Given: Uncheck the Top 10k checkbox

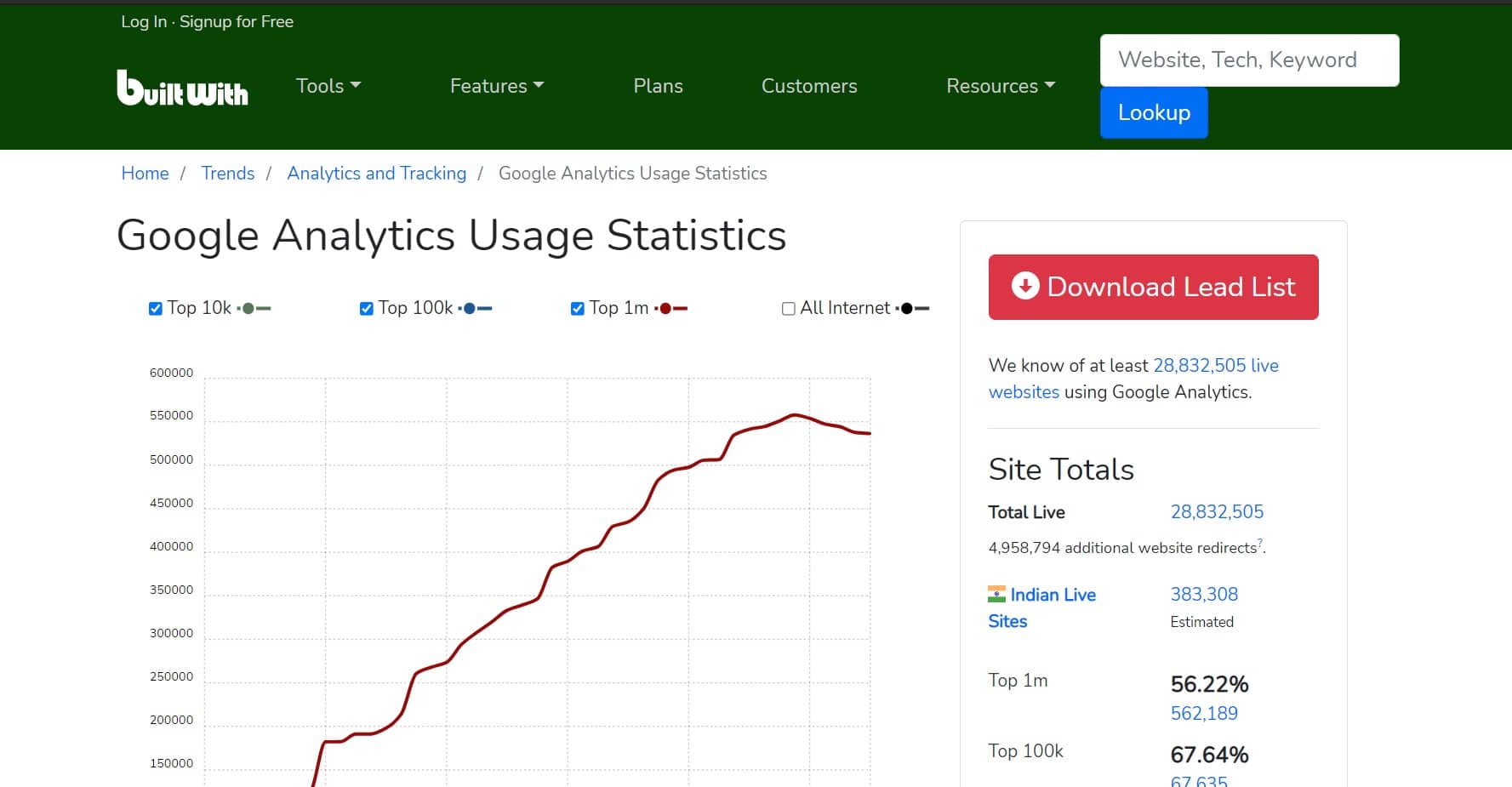Looking at the screenshot, I should (x=155, y=309).
